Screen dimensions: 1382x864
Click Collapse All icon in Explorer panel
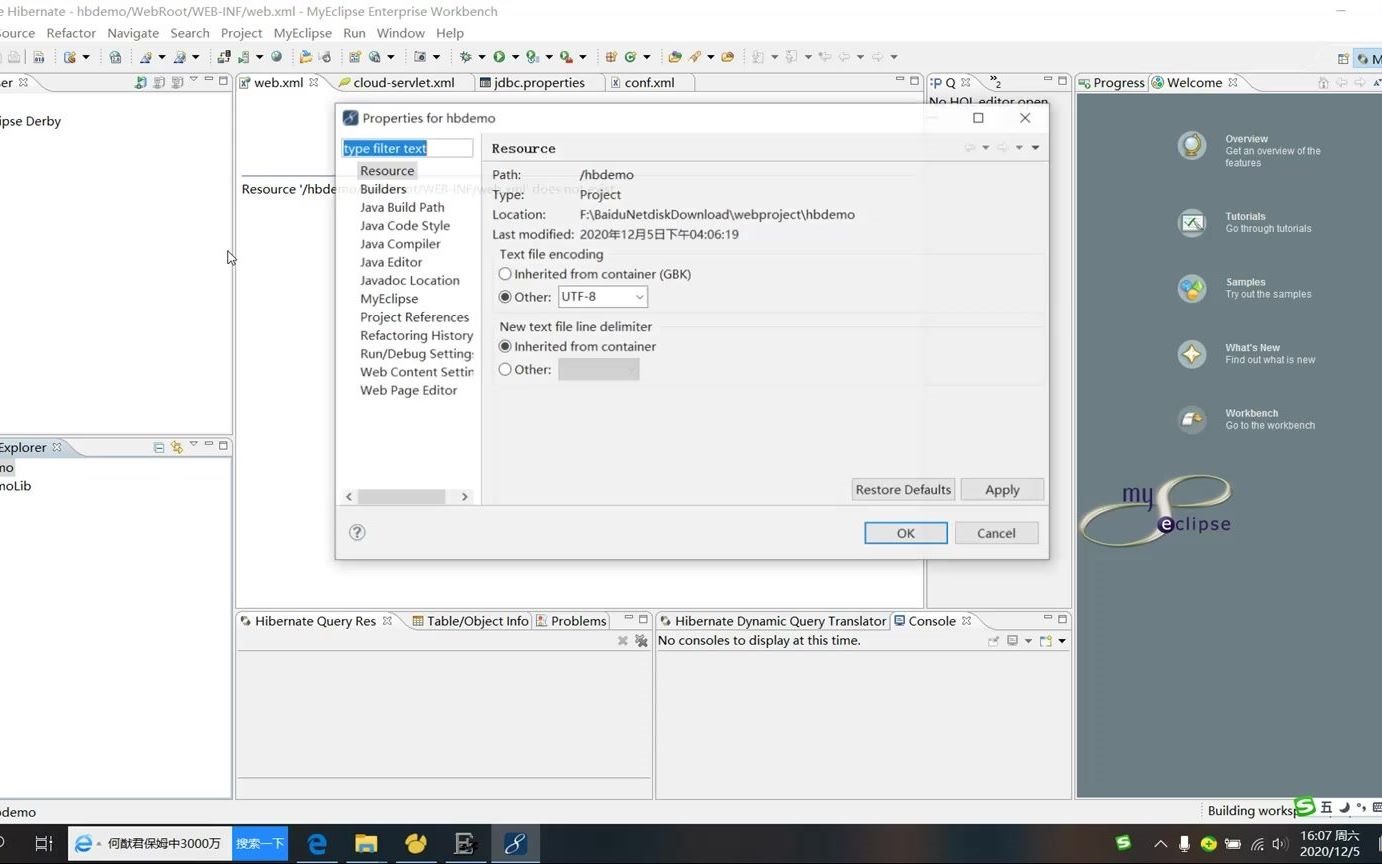click(x=158, y=447)
